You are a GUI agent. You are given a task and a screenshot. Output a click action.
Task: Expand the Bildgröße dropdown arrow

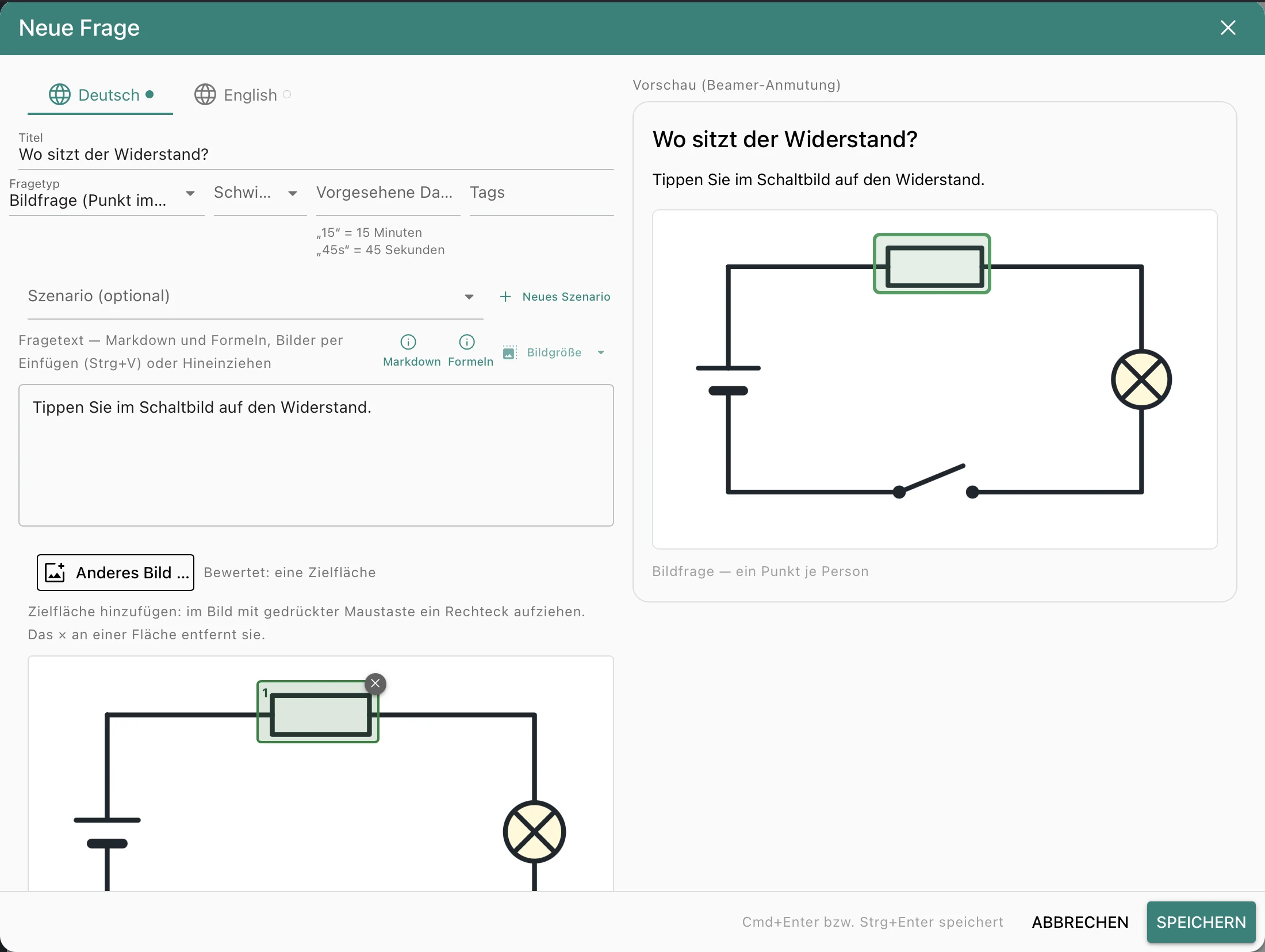click(601, 352)
